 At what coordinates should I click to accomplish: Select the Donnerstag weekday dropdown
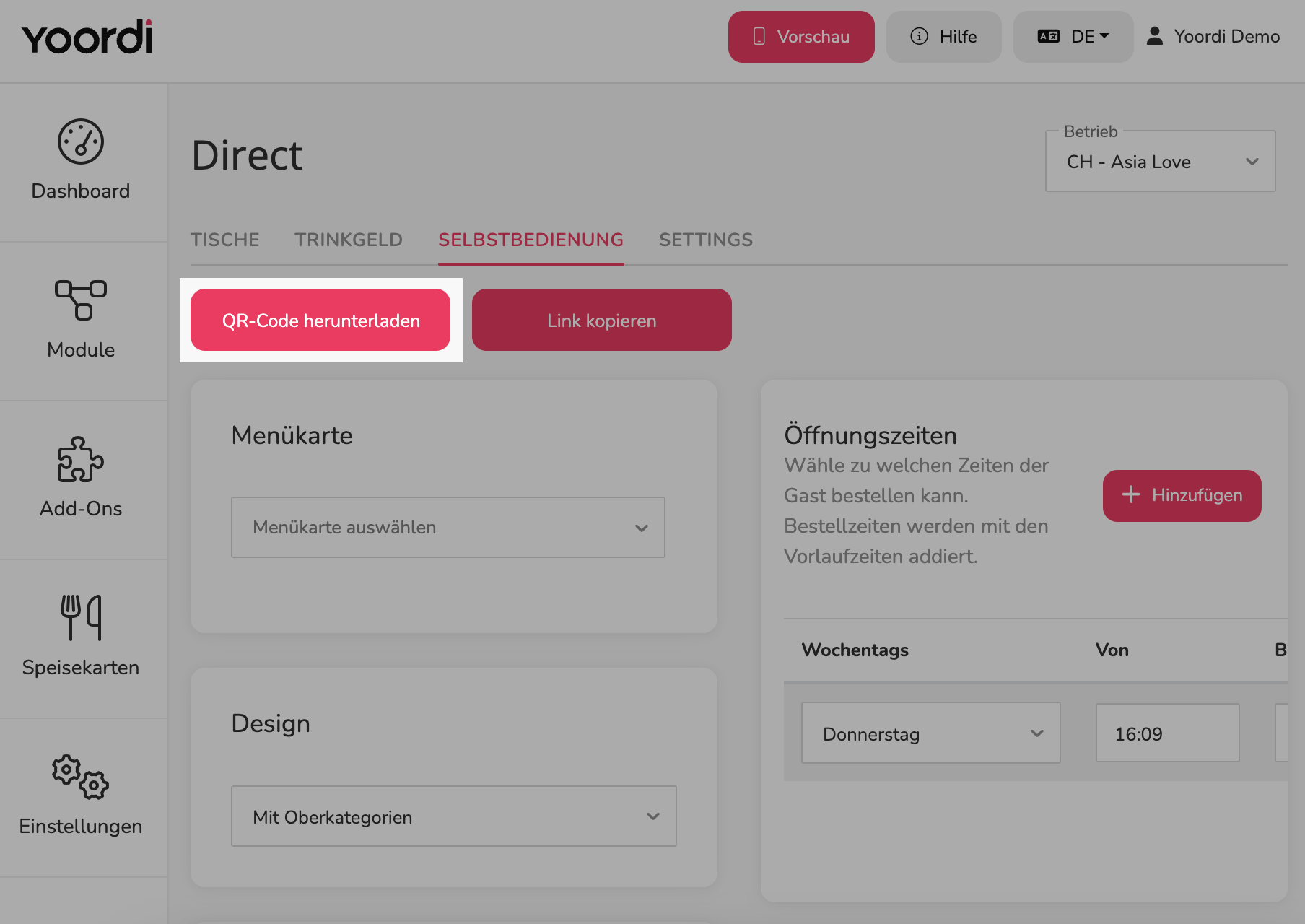point(931,733)
